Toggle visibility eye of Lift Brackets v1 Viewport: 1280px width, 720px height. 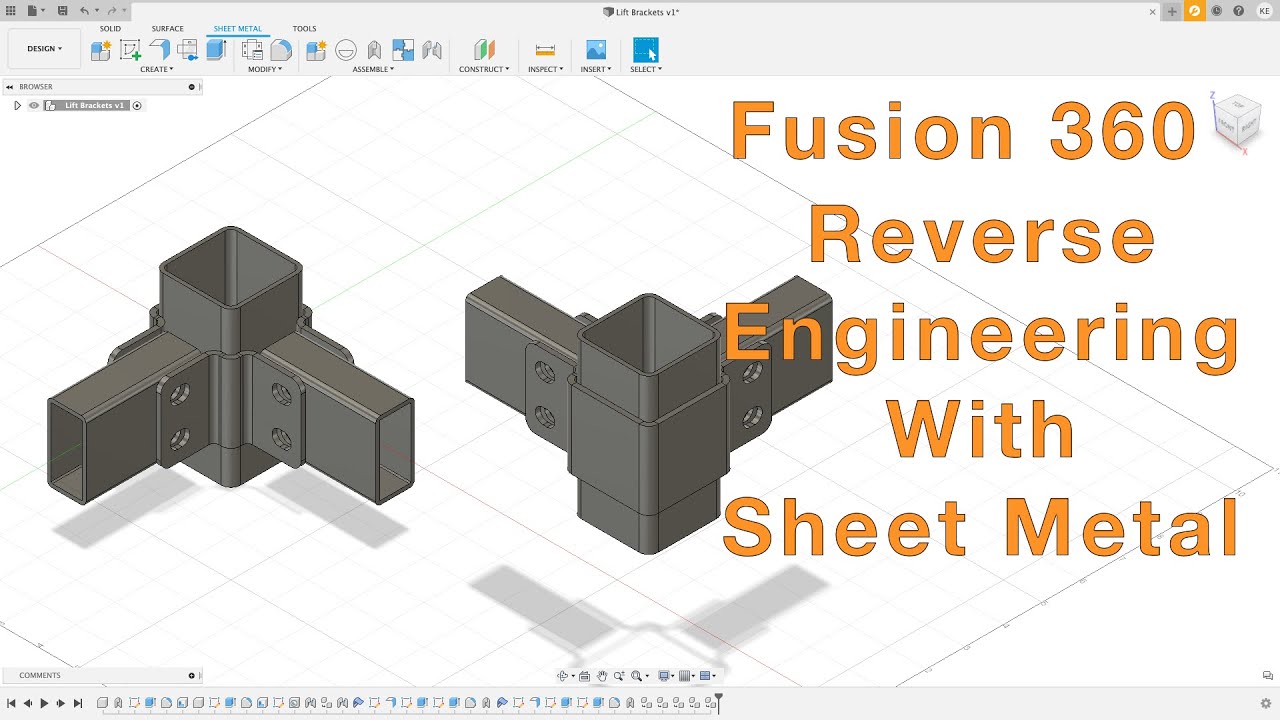tap(33, 105)
